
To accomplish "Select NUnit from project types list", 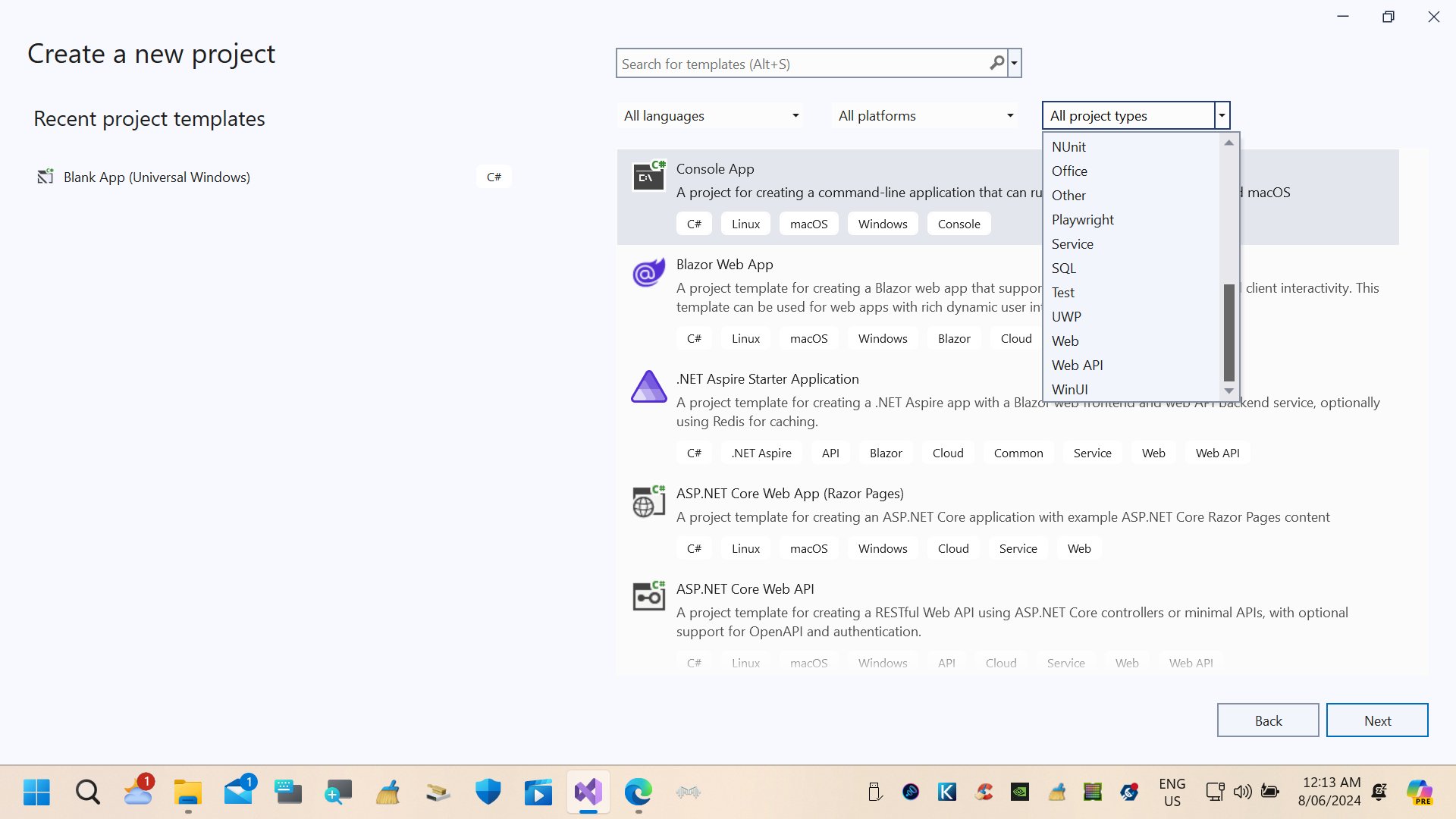I will pos(1132,146).
